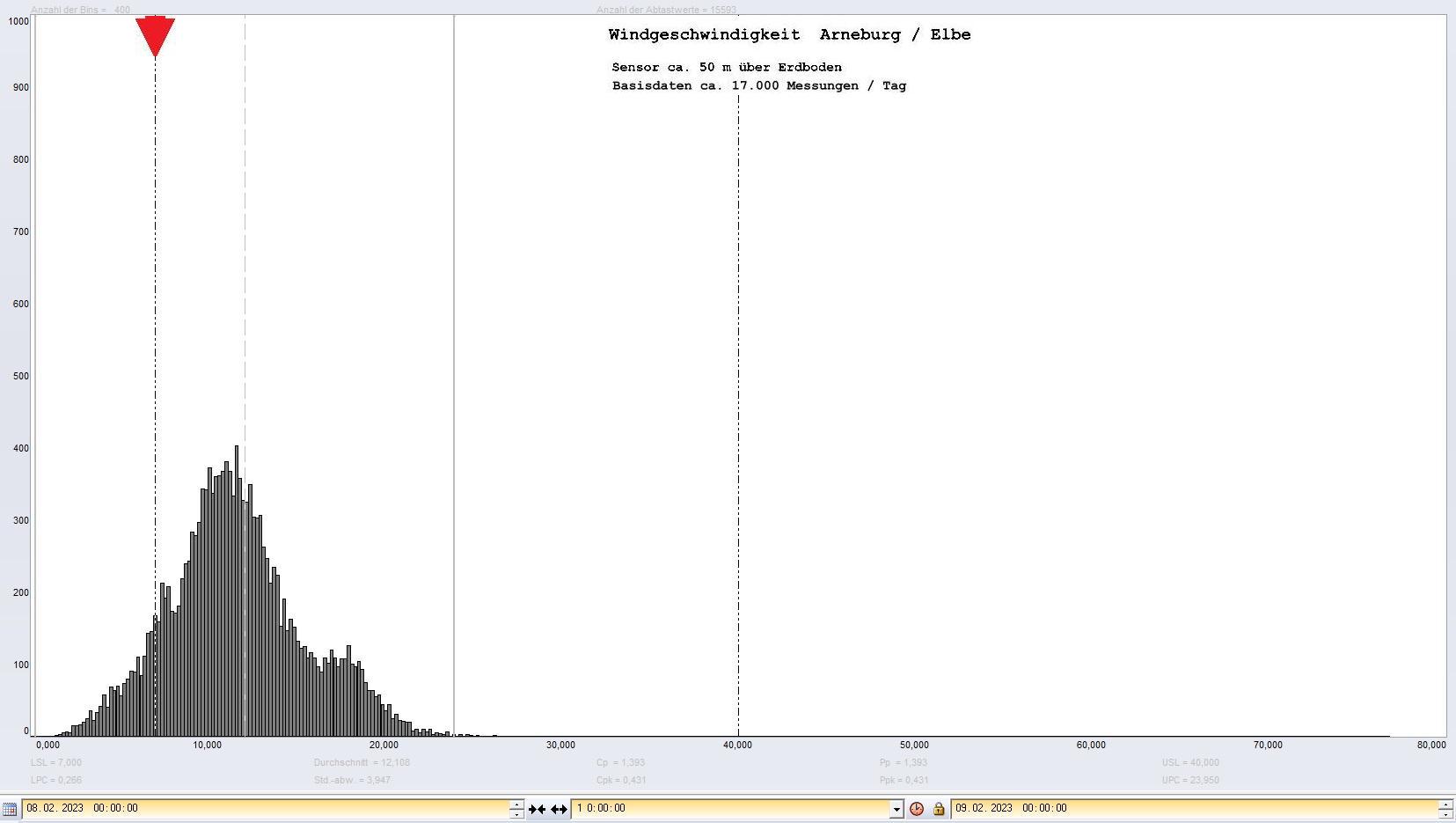Screen dimensions: 1456x823
Task: Open the calendar picker icon
Action: click(10, 809)
